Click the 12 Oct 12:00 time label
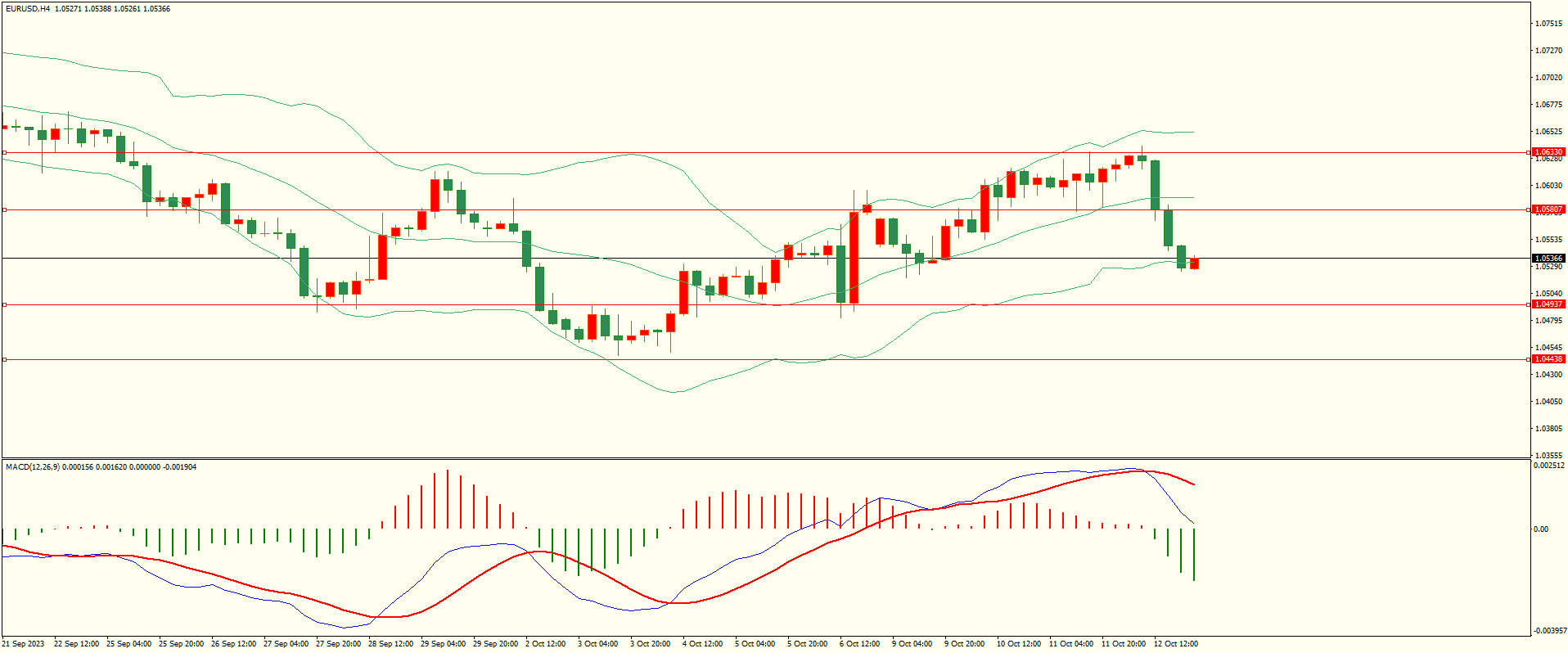Image resolution: width=1568 pixels, height=653 pixels. point(1176,644)
